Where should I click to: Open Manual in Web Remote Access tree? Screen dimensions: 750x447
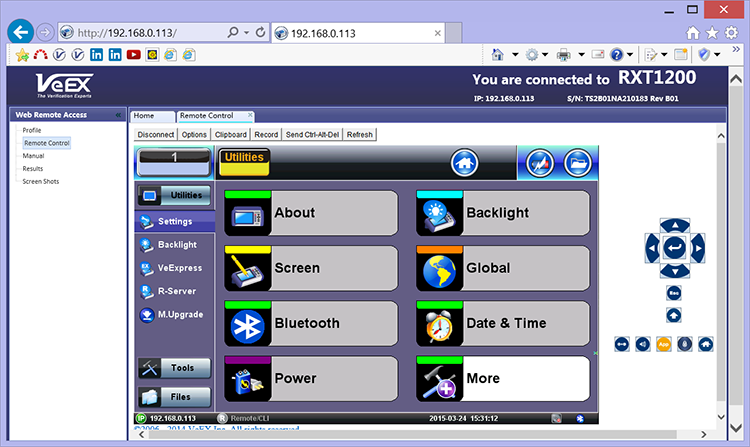pos(33,156)
